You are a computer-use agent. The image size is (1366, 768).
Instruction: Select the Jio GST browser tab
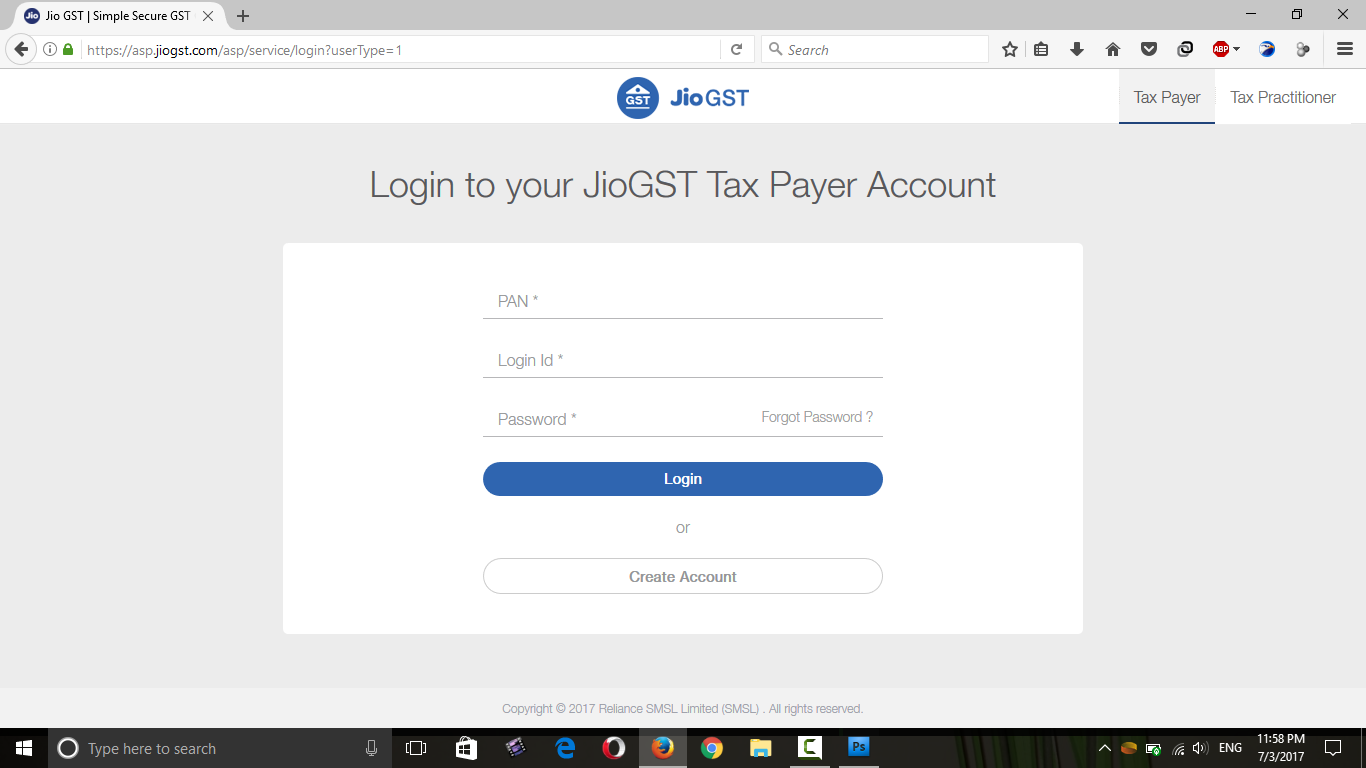click(118, 16)
